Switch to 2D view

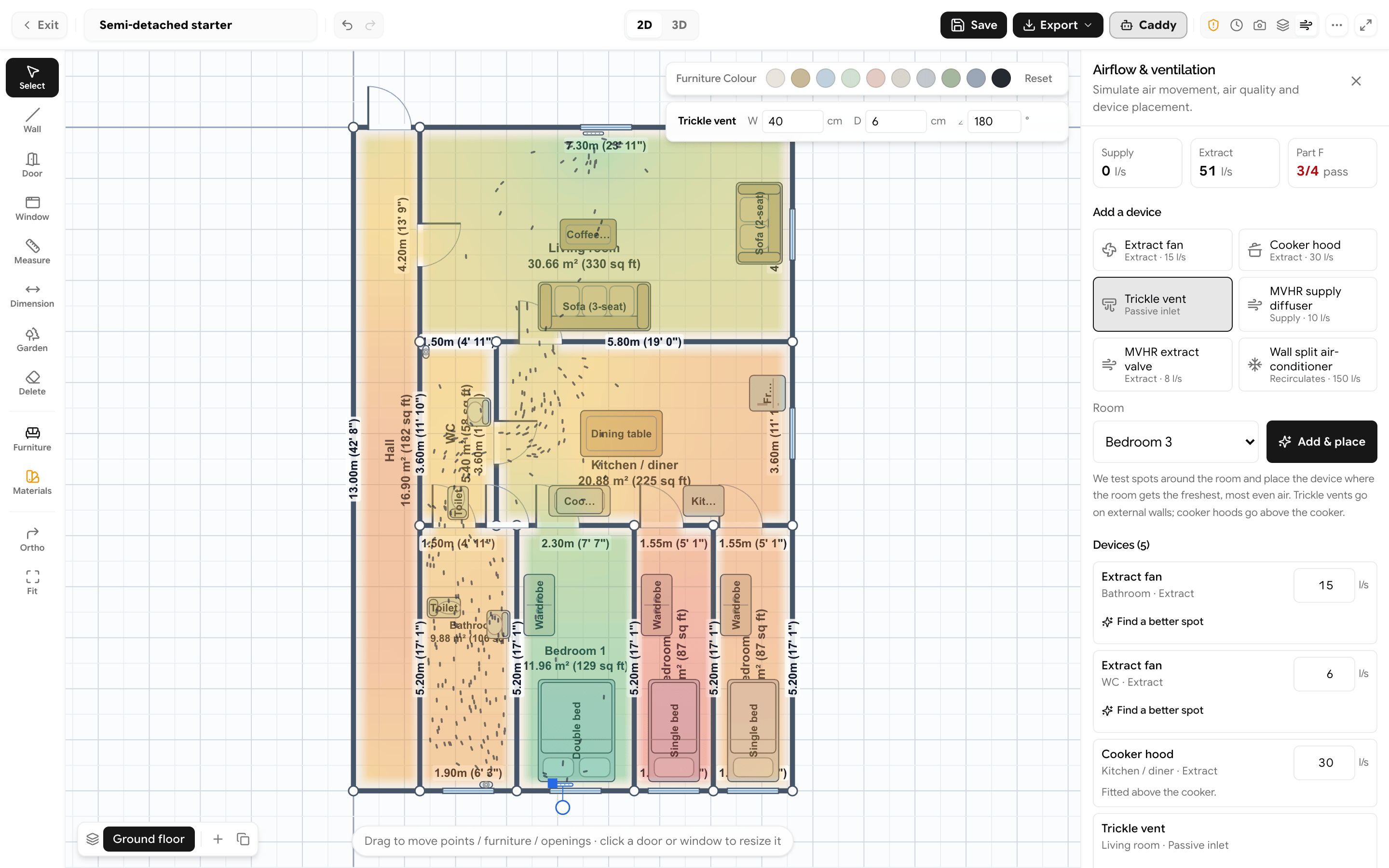[644, 25]
